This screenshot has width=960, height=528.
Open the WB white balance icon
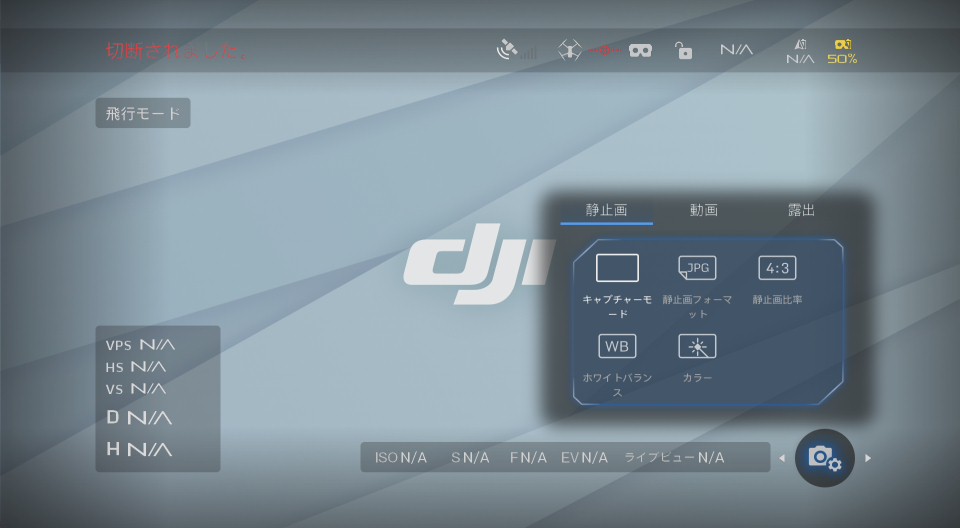(617, 346)
